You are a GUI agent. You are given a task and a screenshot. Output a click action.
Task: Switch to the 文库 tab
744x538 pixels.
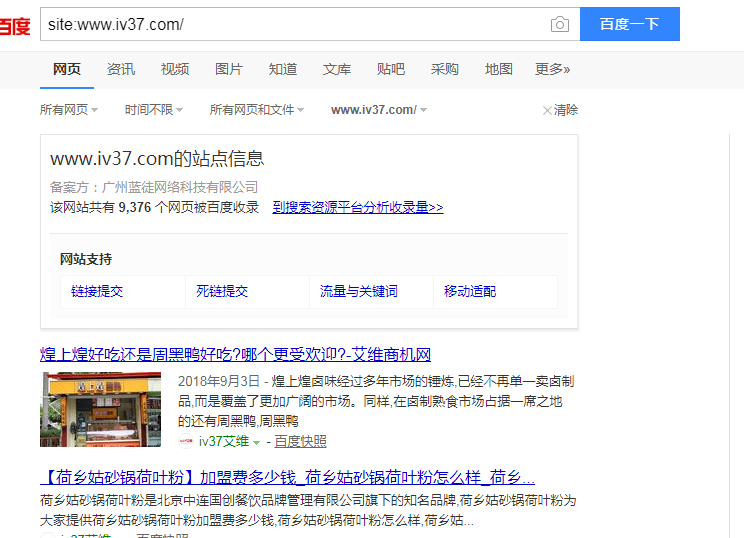click(x=337, y=69)
